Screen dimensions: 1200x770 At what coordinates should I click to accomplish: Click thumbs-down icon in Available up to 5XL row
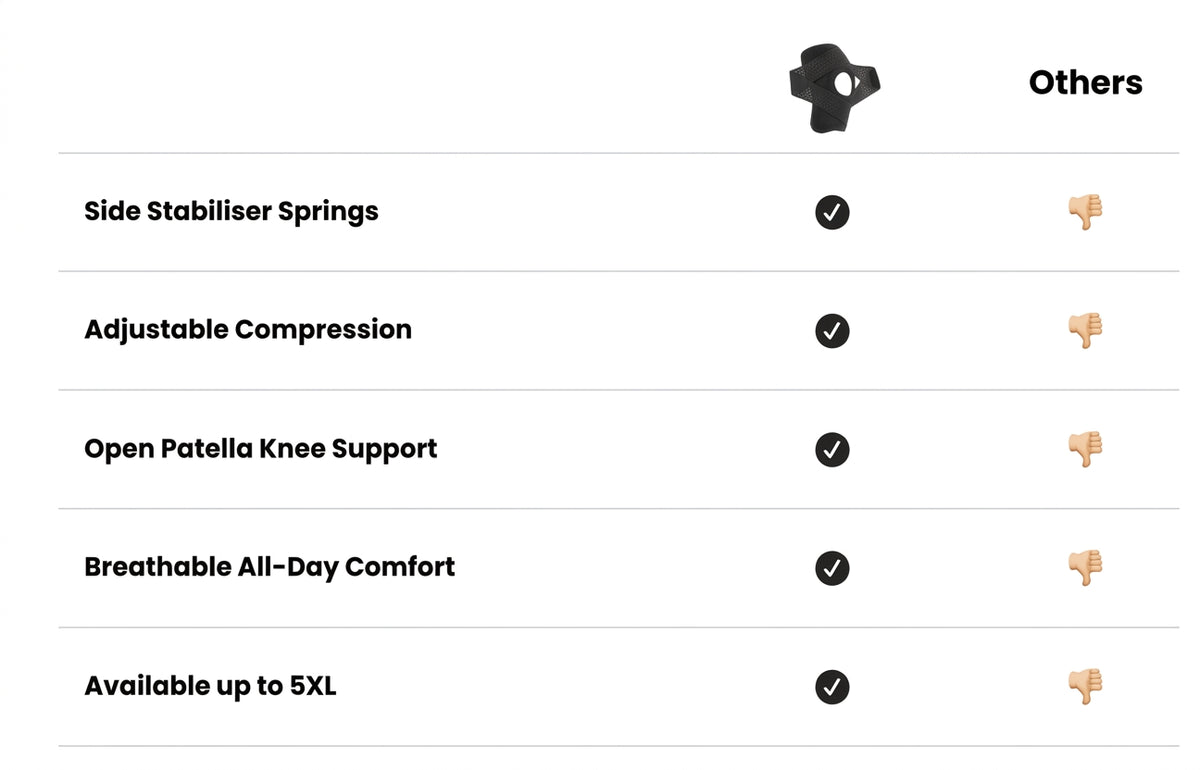[x=1085, y=687]
